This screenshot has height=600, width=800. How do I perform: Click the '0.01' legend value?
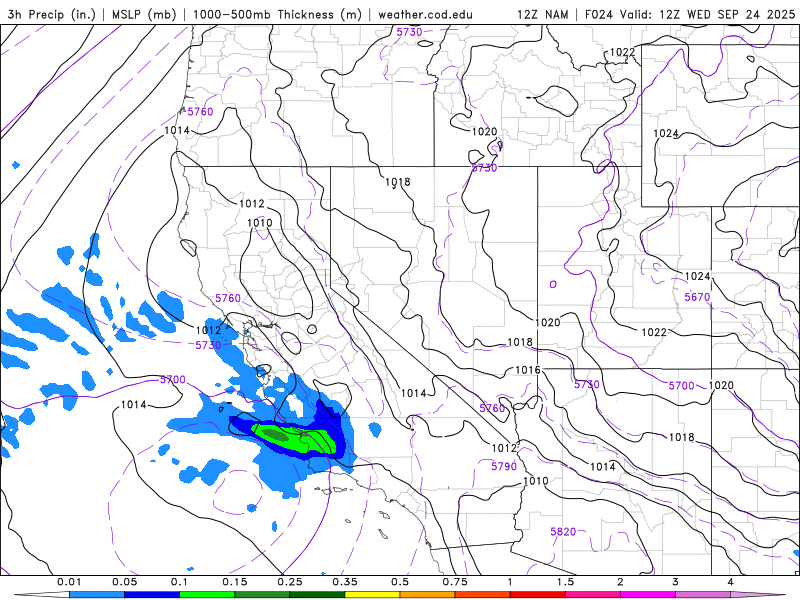(69, 582)
